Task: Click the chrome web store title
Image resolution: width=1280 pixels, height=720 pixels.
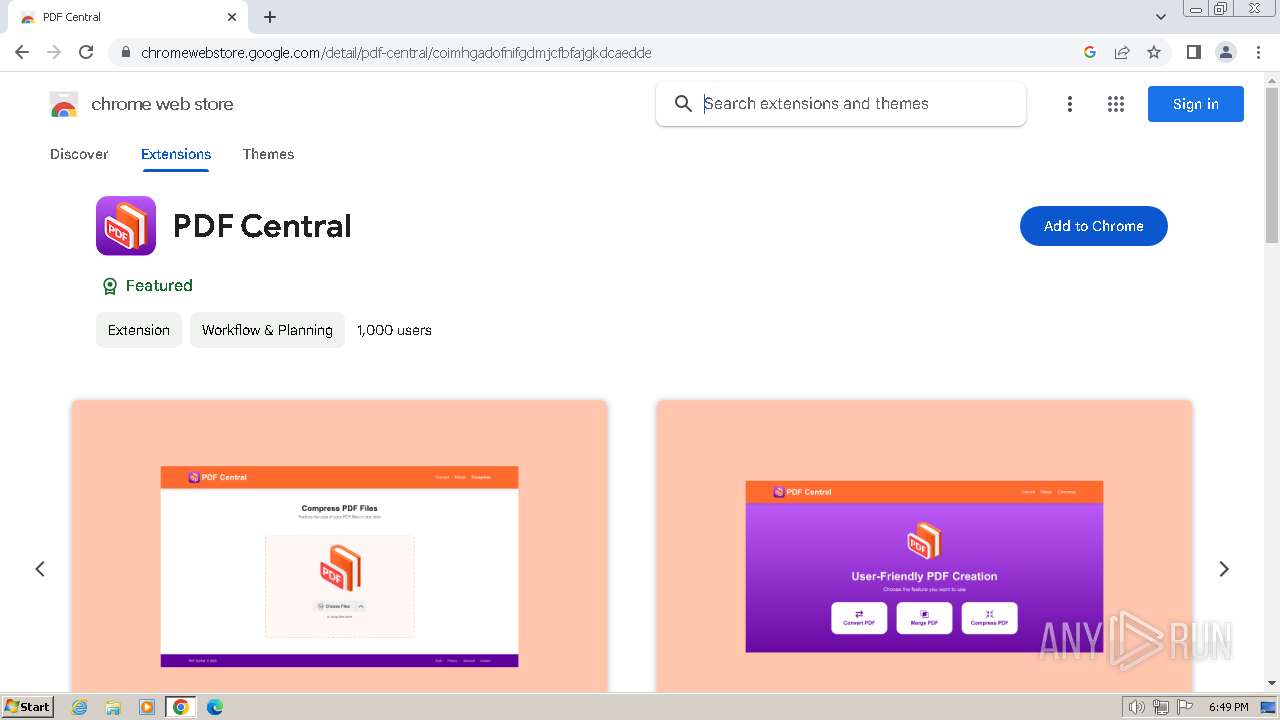Action: [162, 104]
